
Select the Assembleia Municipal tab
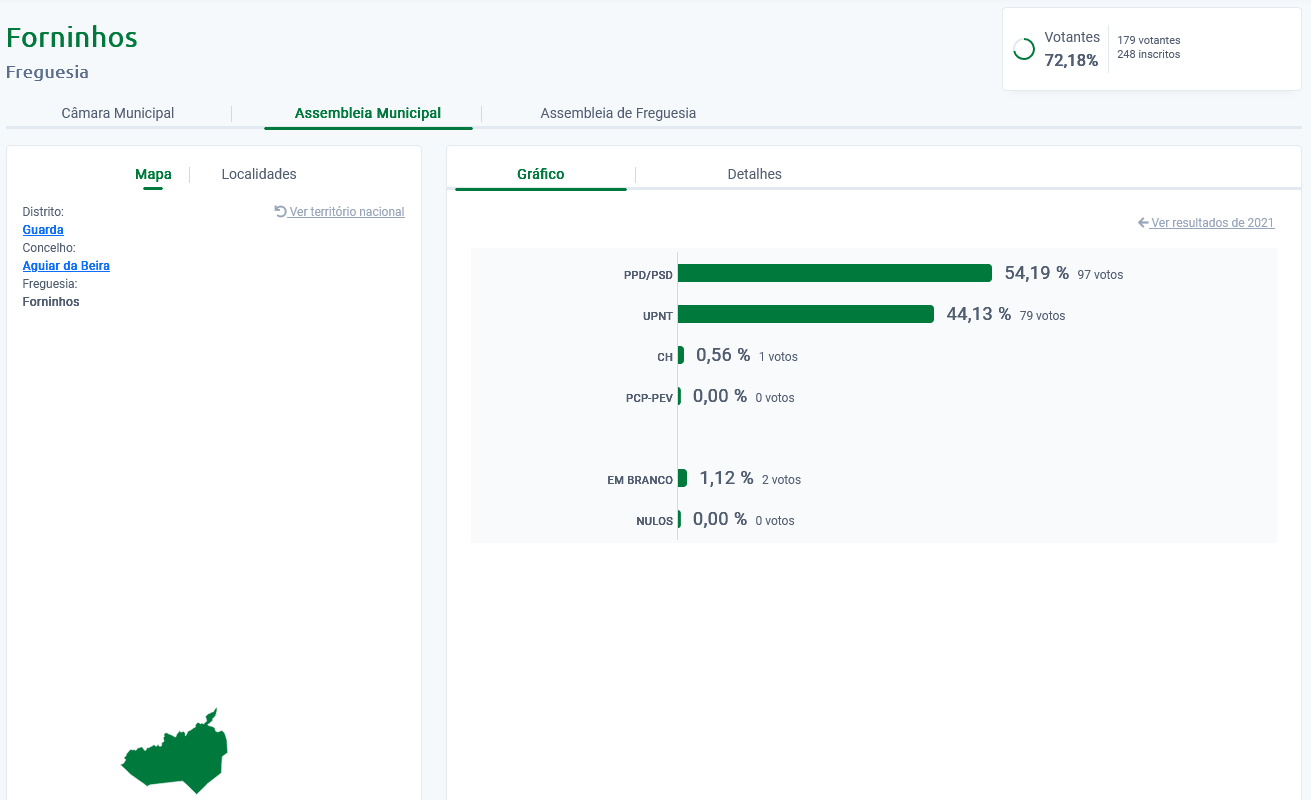pyautogui.click(x=367, y=113)
